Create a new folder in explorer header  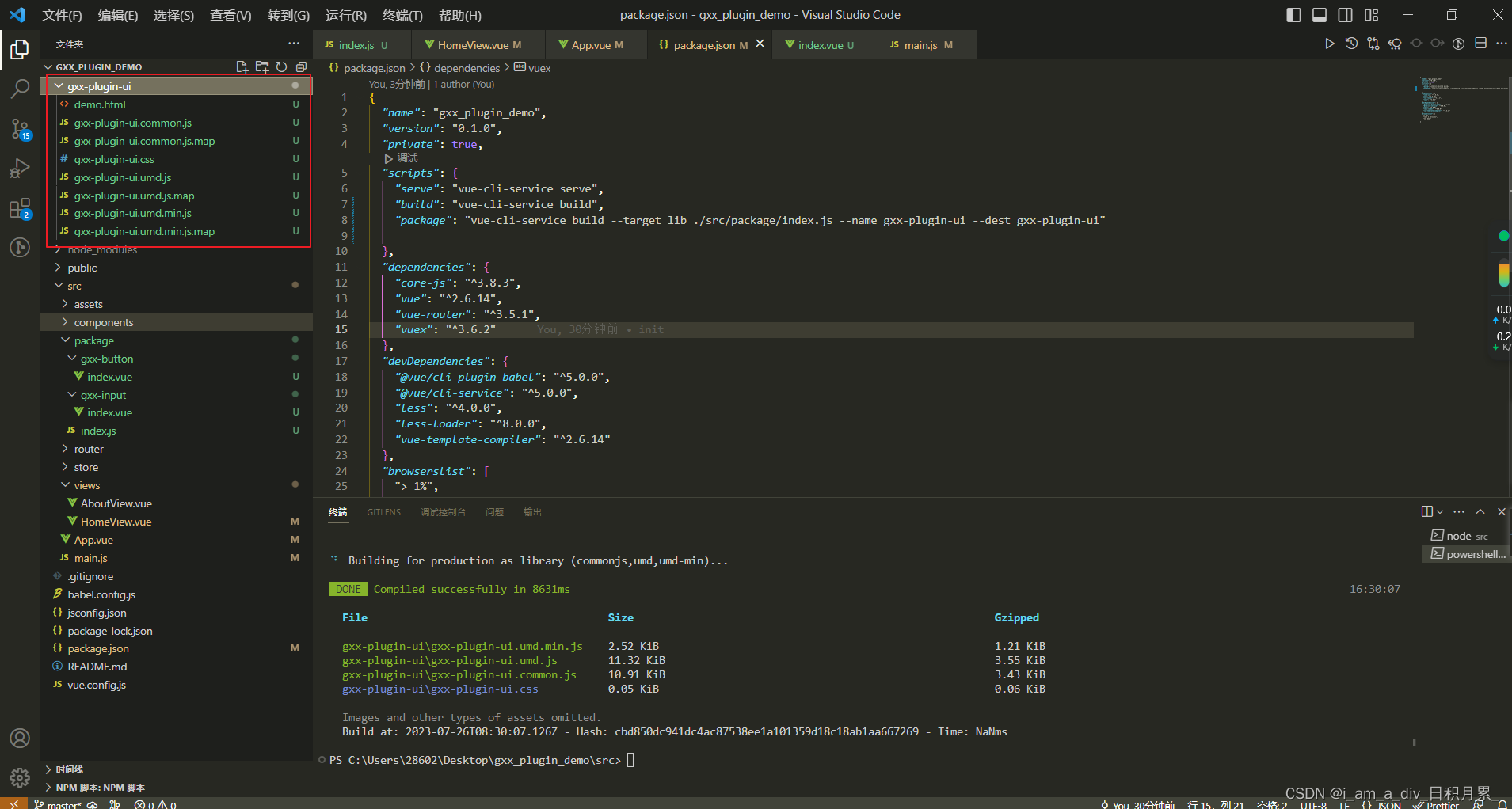262,67
